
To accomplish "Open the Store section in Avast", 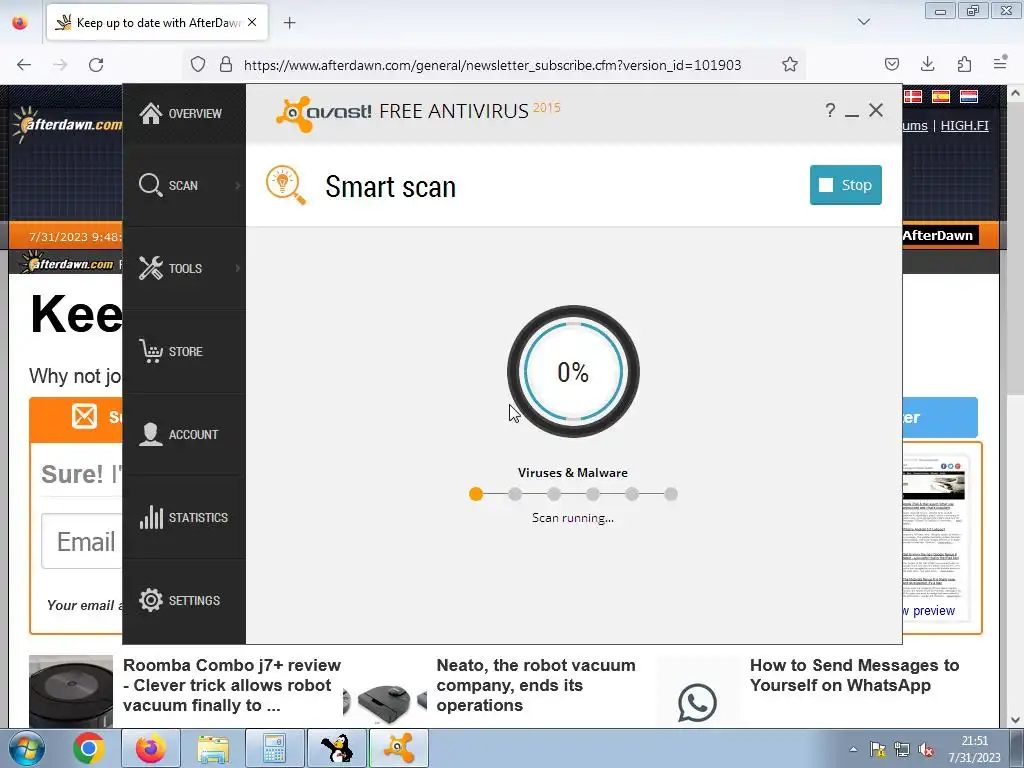I will pyautogui.click(x=184, y=351).
